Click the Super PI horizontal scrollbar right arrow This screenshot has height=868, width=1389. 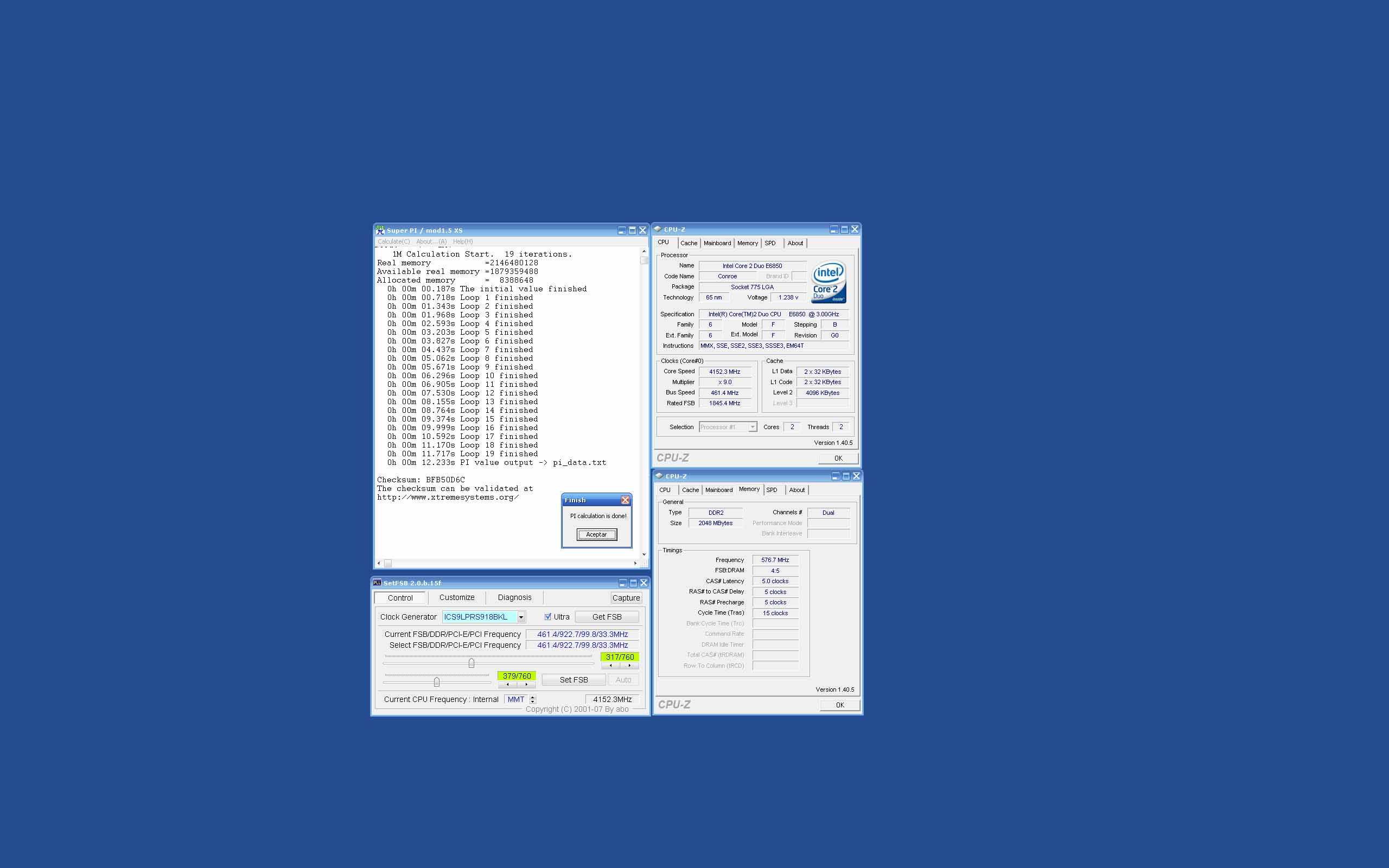[635, 563]
